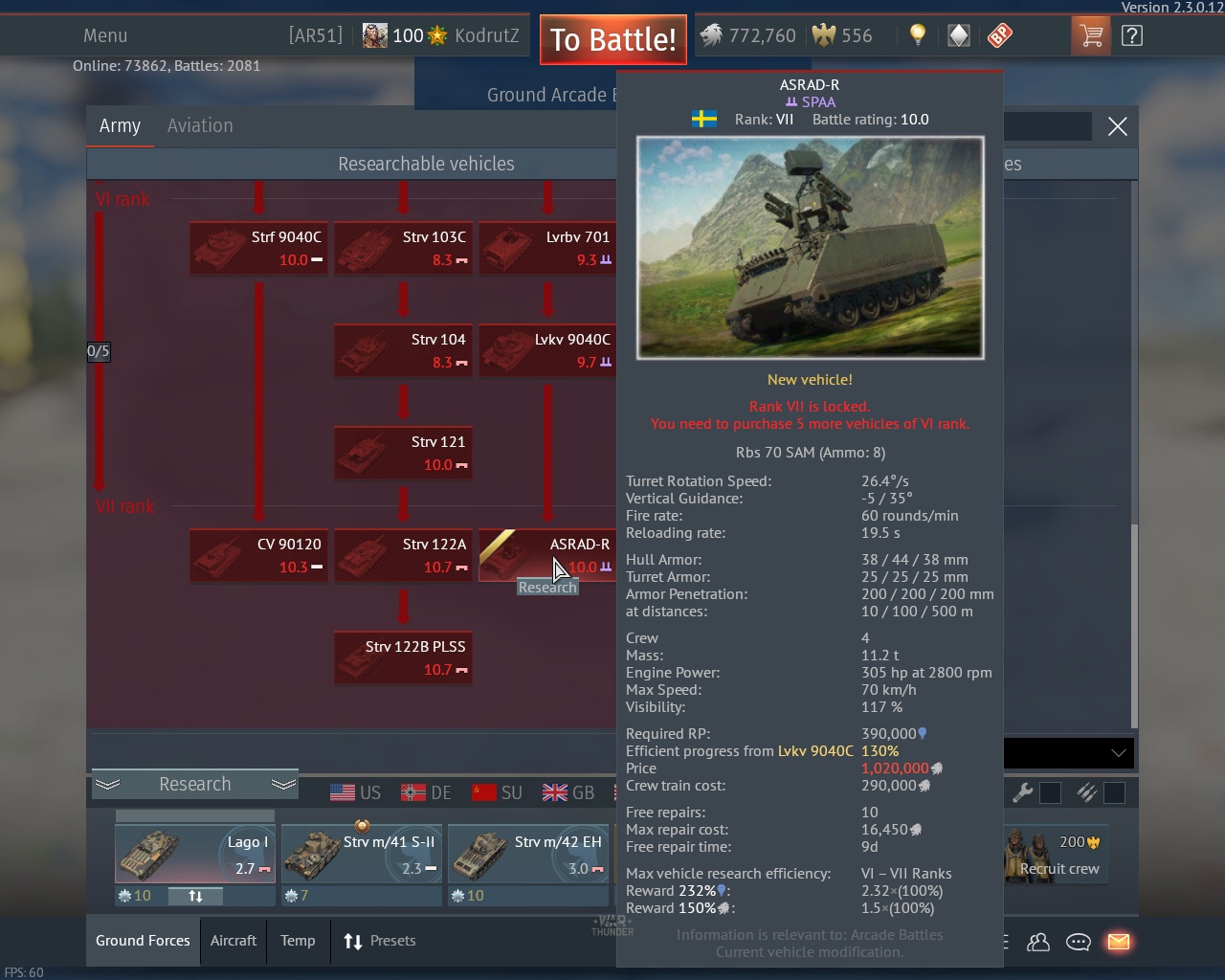Open the Battle Pass BP icon
The width and height of the screenshot is (1225, 980).
(x=1000, y=36)
